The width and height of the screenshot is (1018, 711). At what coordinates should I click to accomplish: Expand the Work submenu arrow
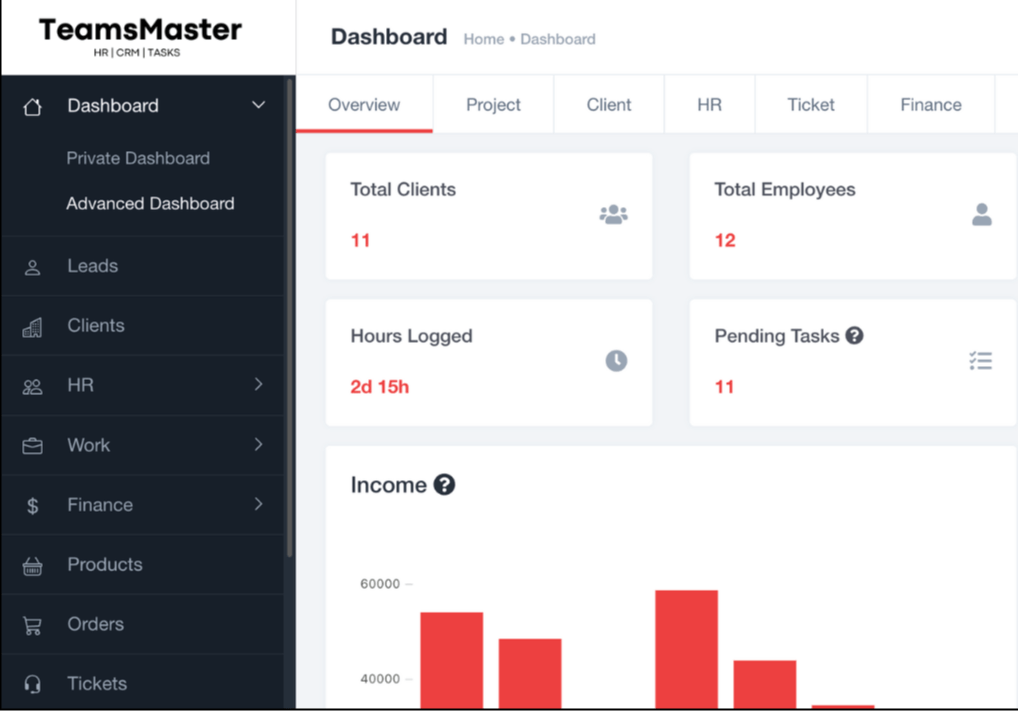[258, 445]
